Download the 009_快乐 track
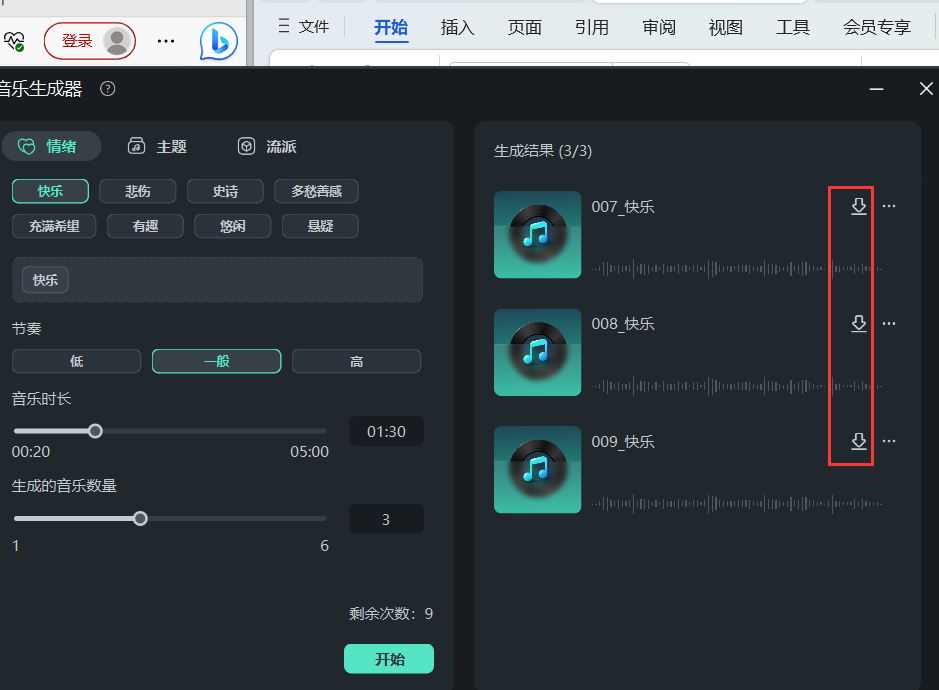 [859, 441]
